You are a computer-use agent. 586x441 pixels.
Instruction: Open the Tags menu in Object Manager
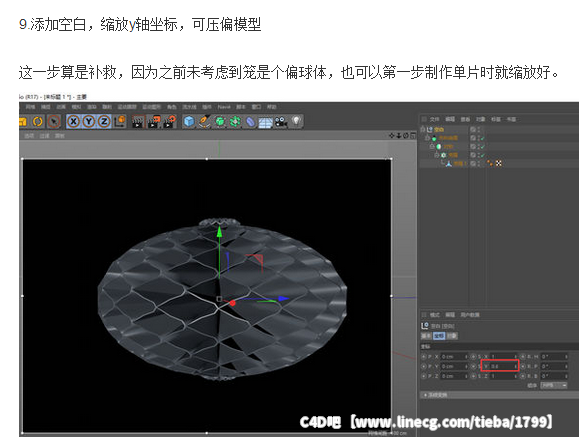[x=496, y=119]
